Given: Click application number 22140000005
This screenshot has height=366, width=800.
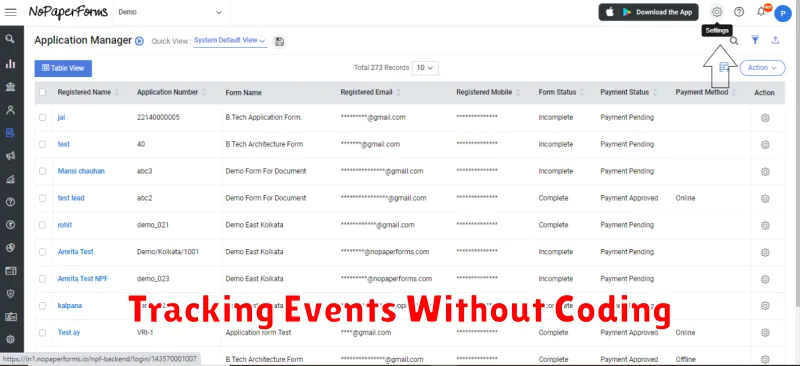Looking at the screenshot, I should [x=158, y=117].
